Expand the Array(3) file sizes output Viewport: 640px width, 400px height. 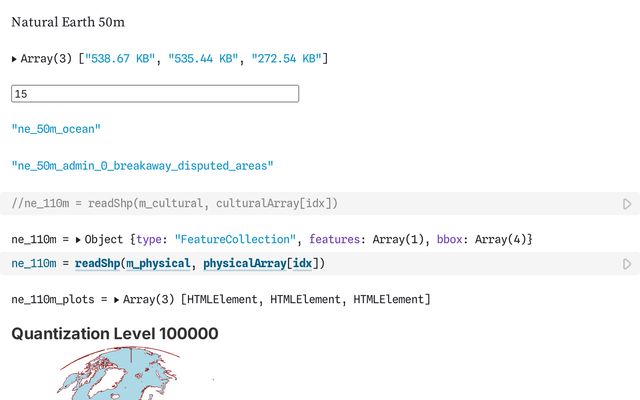[x=15, y=60]
